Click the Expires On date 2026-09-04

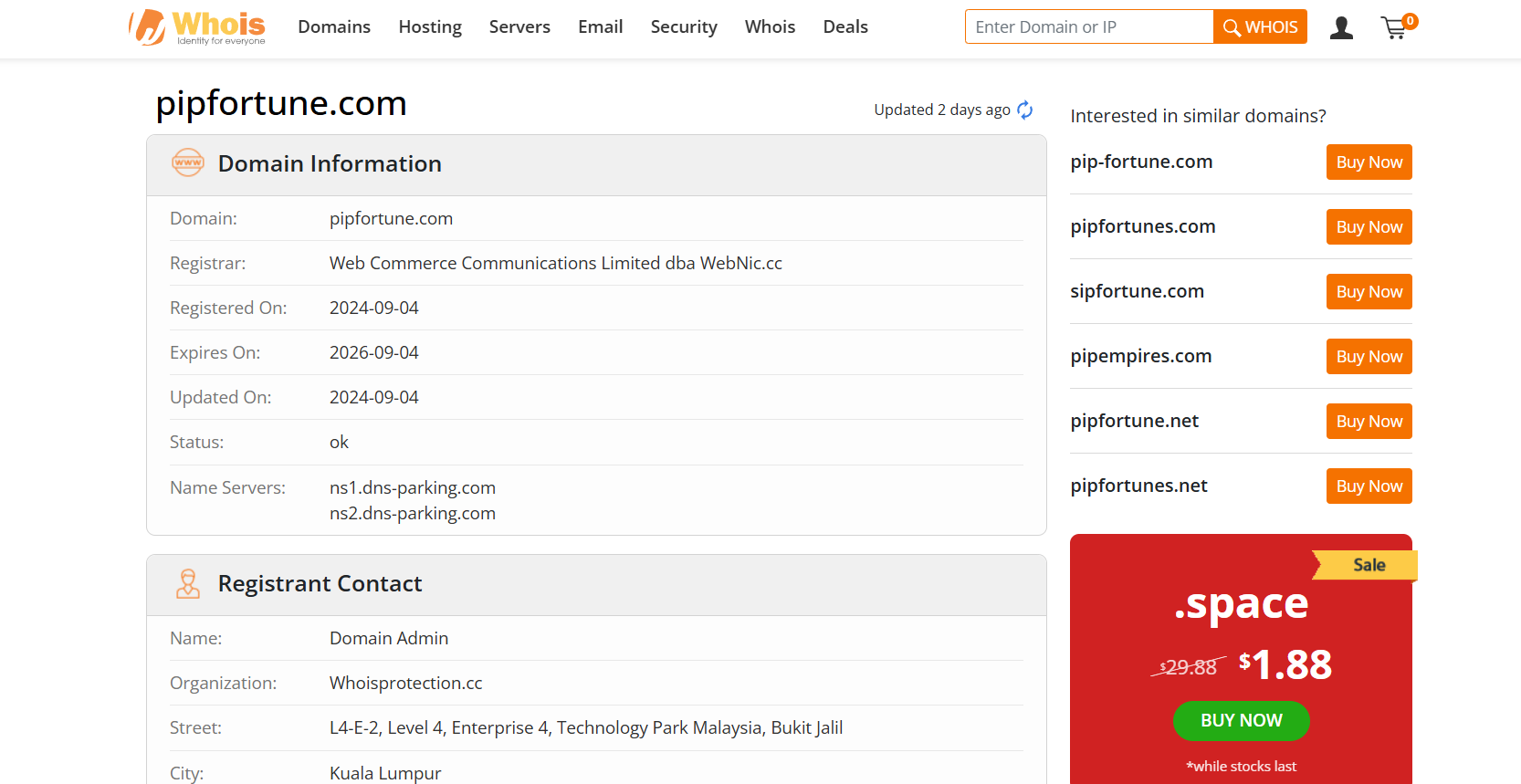pyautogui.click(x=374, y=352)
